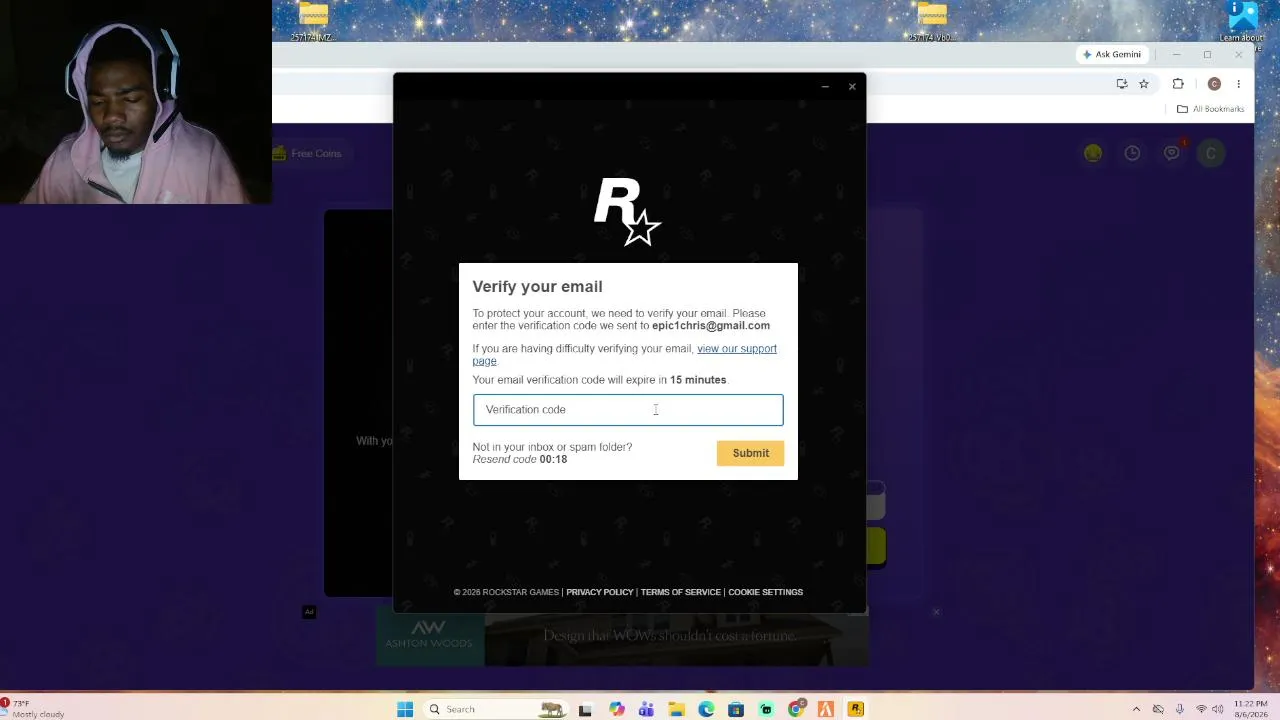The image size is (1280, 720).
Task: Open Chrome's Extensions puzzle icon
Action: [1178, 84]
